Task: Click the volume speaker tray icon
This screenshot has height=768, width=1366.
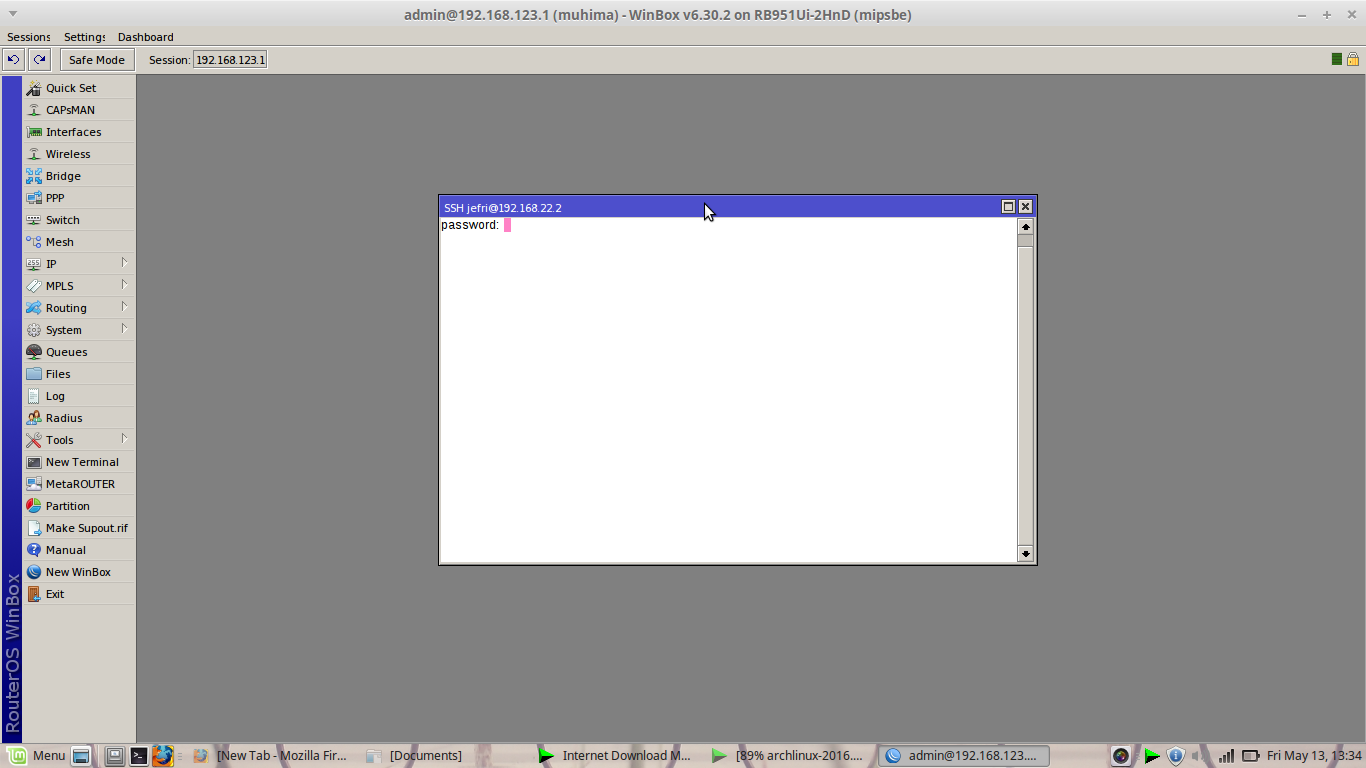Action: click(x=1200, y=756)
